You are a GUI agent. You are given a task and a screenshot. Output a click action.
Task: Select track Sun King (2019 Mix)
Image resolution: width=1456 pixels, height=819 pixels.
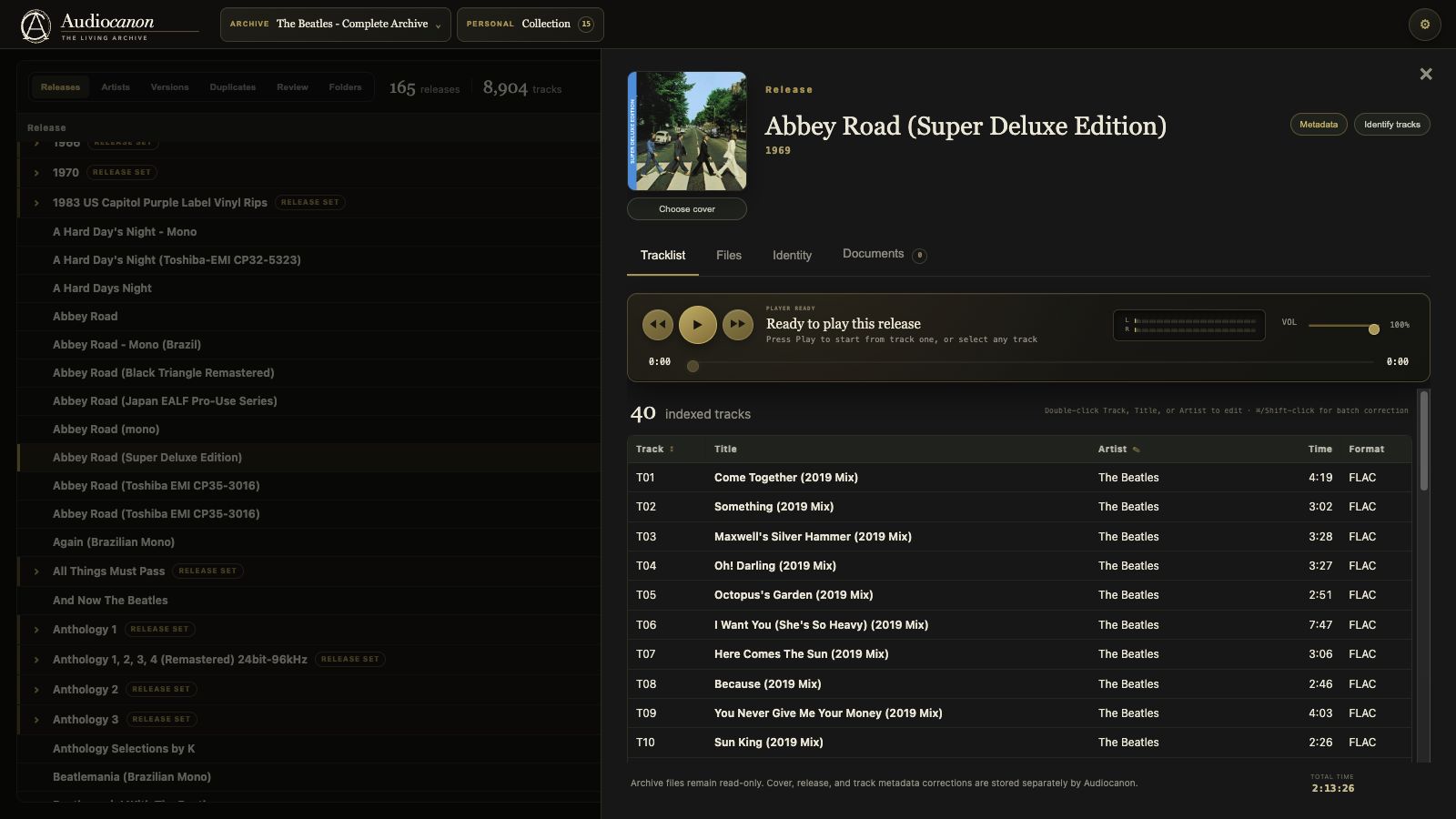[1019, 743]
